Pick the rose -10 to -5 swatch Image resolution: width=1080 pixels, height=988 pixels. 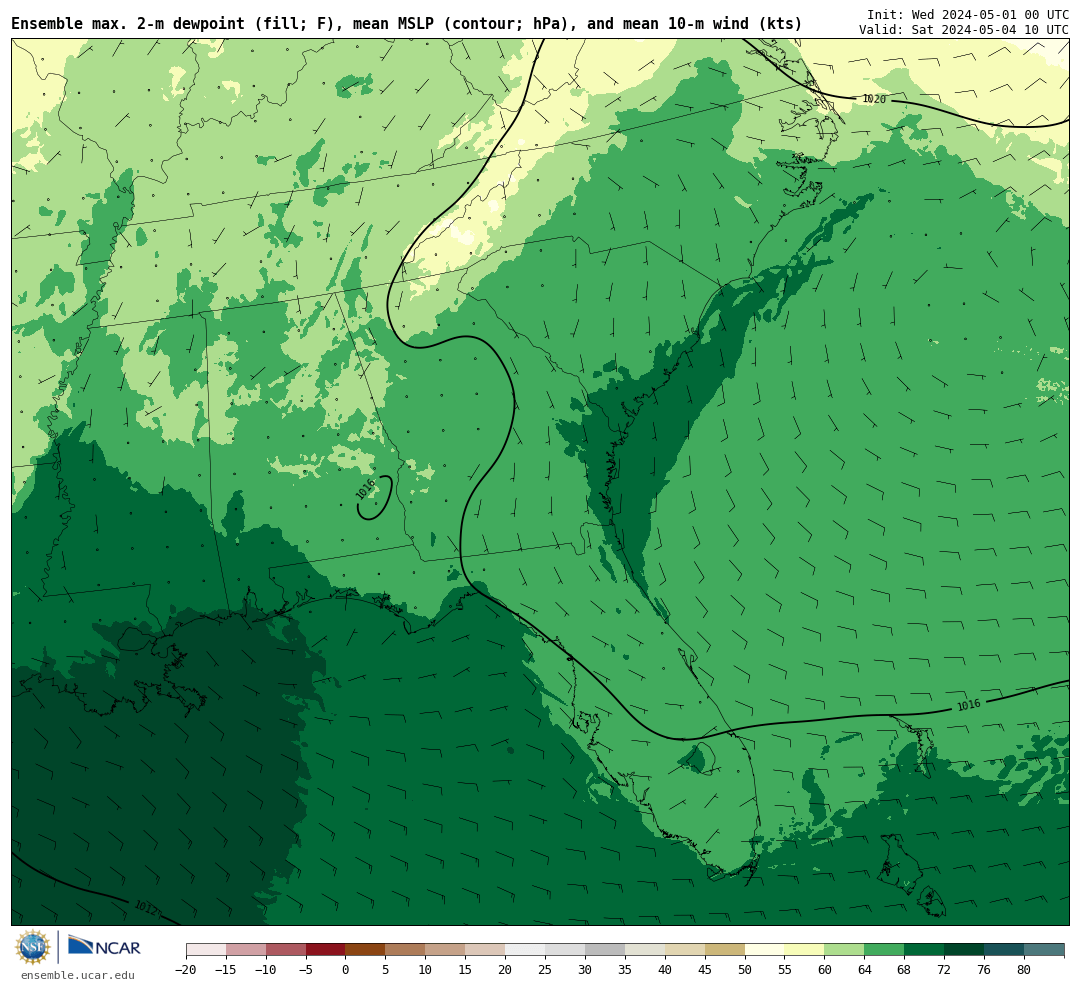[286, 950]
